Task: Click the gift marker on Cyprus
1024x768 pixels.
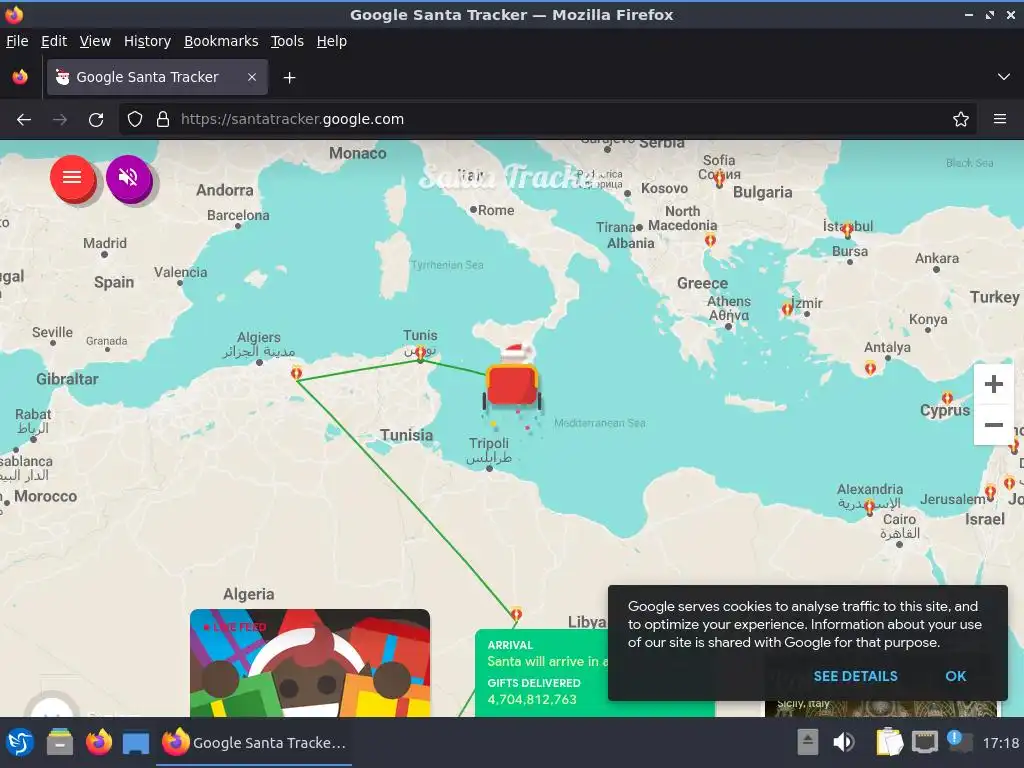Action: (x=947, y=398)
